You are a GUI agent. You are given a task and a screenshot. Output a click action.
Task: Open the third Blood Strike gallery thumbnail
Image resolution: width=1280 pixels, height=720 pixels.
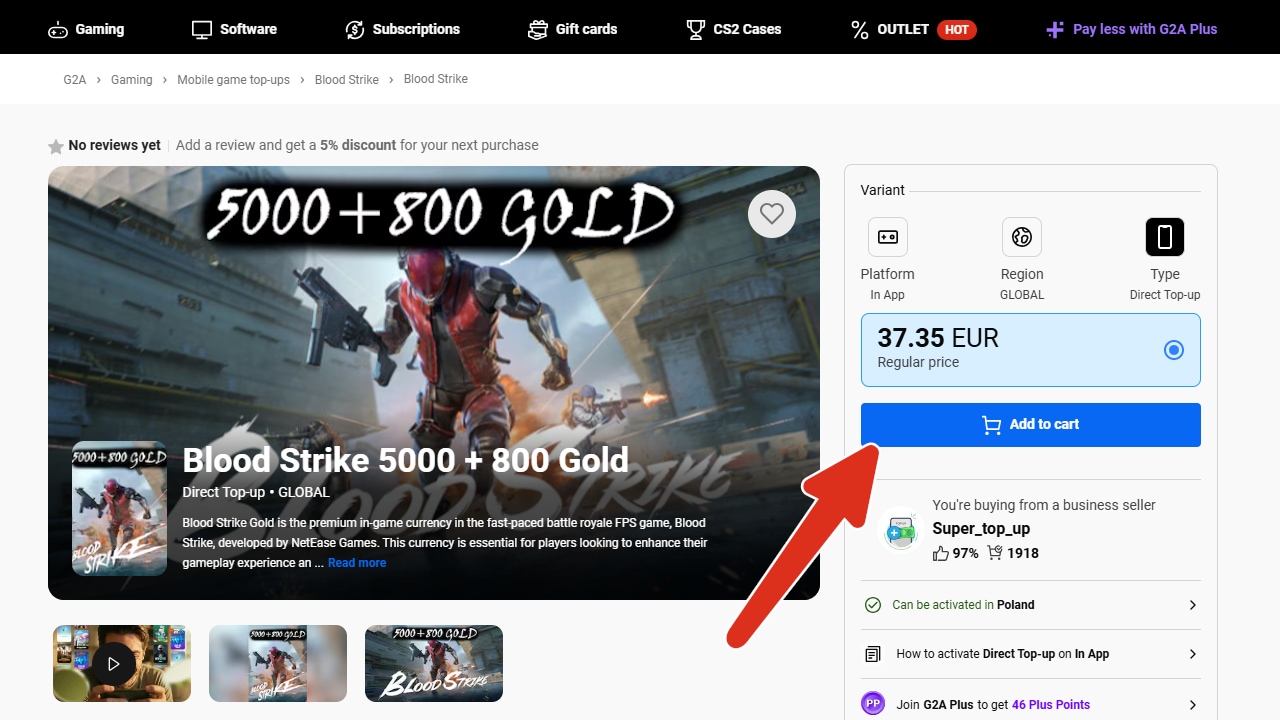[x=434, y=663]
